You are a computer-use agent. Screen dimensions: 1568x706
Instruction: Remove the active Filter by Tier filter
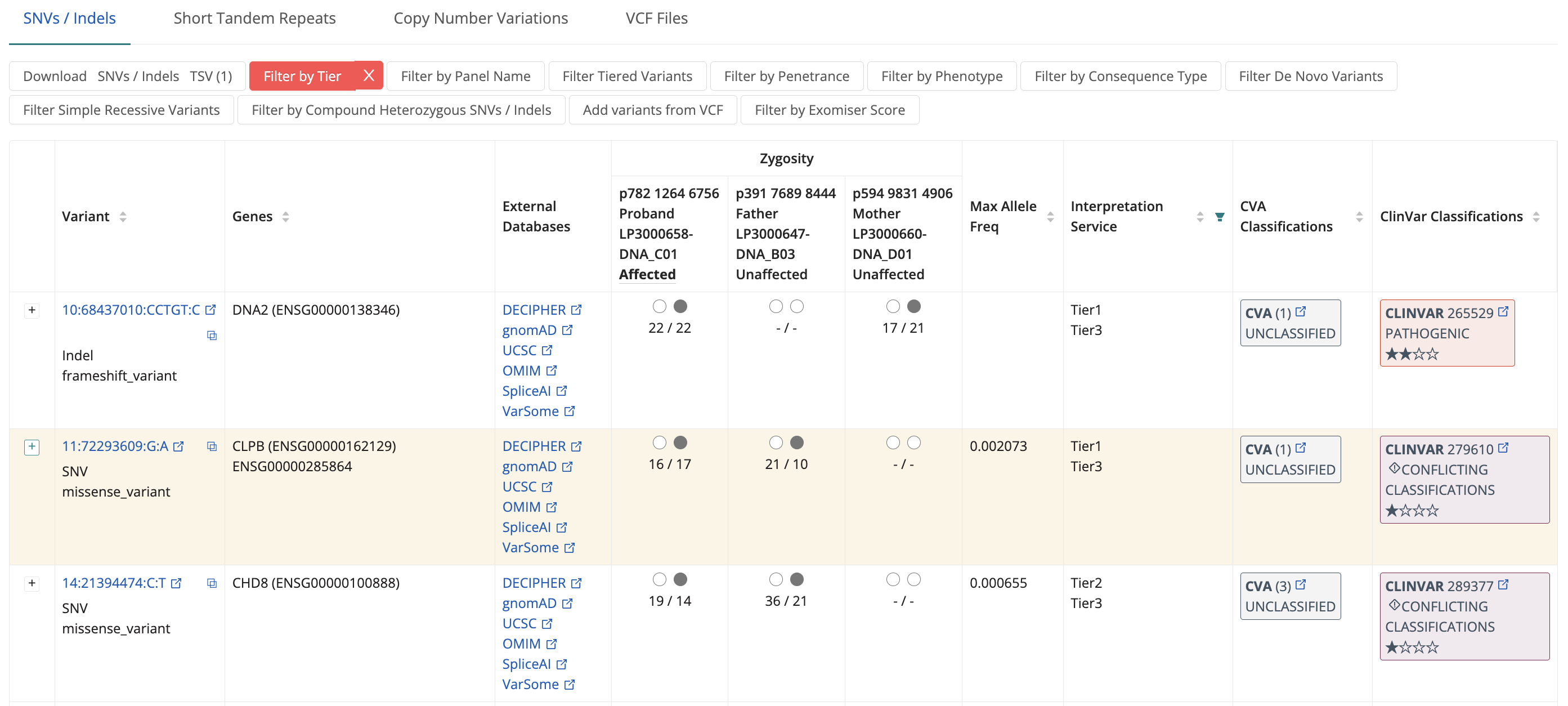(368, 75)
